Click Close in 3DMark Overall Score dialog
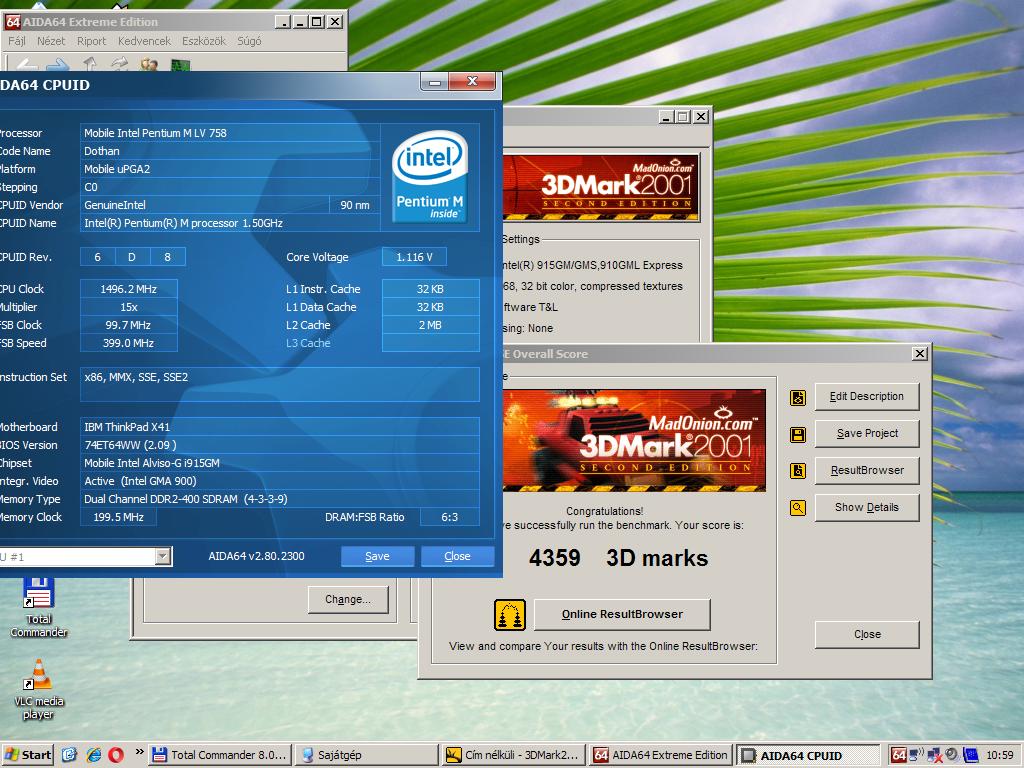Image resolution: width=1024 pixels, height=768 pixels. click(x=867, y=634)
